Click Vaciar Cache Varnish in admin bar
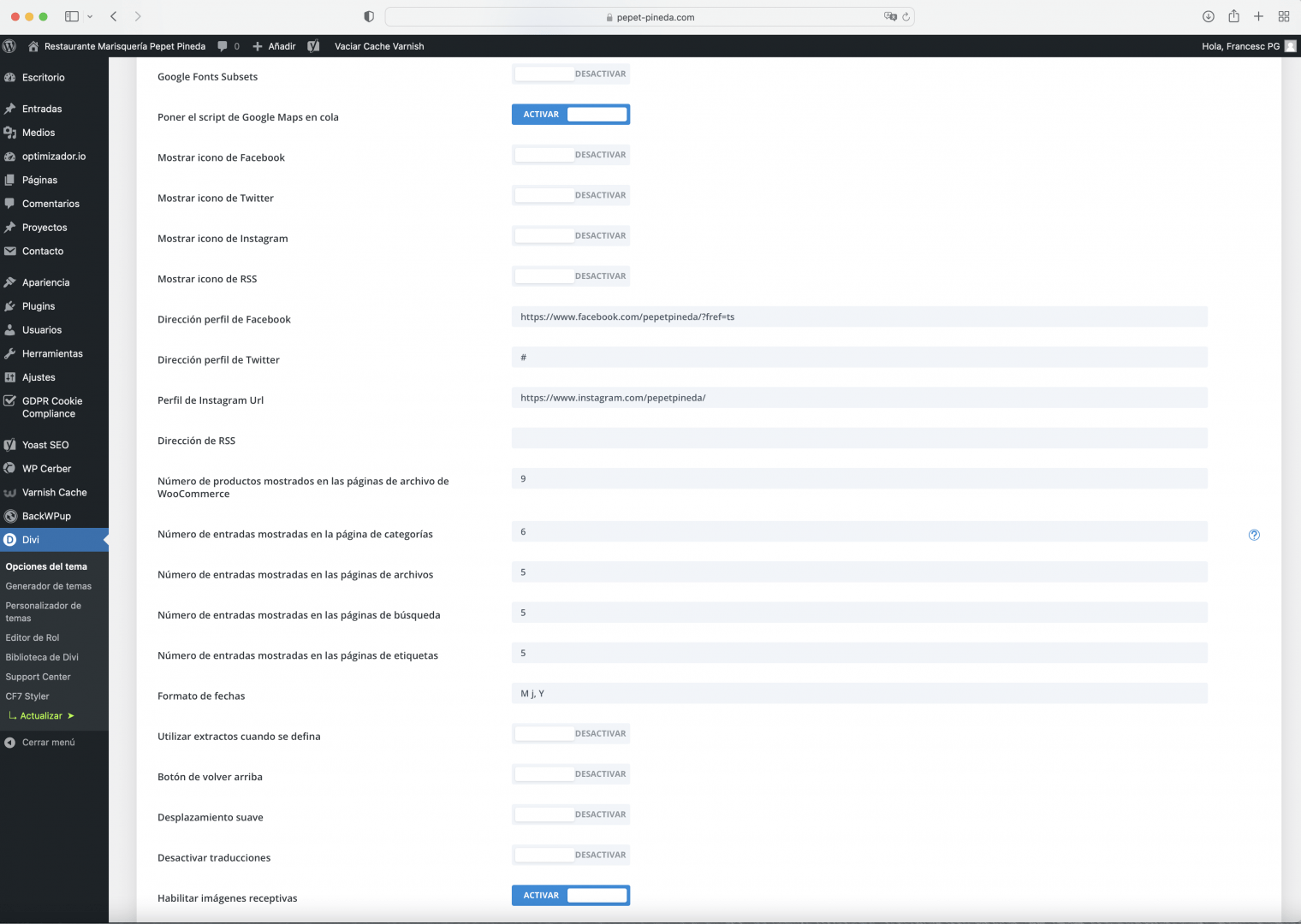This screenshot has width=1301, height=924. coord(379,46)
